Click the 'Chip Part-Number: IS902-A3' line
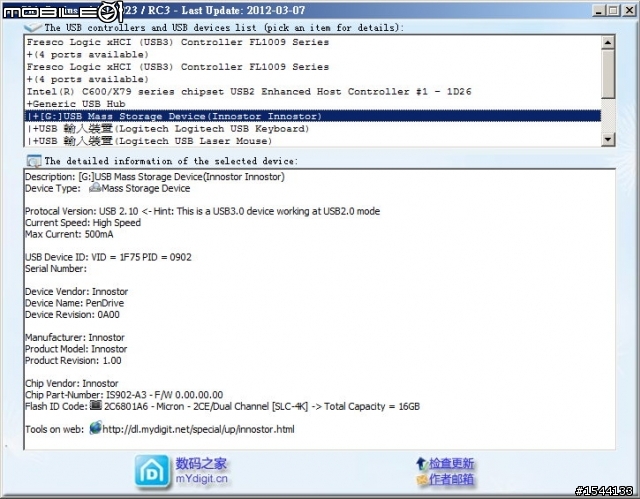Image resolution: width=640 pixels, height=499 pixels. tap(124, 395)
